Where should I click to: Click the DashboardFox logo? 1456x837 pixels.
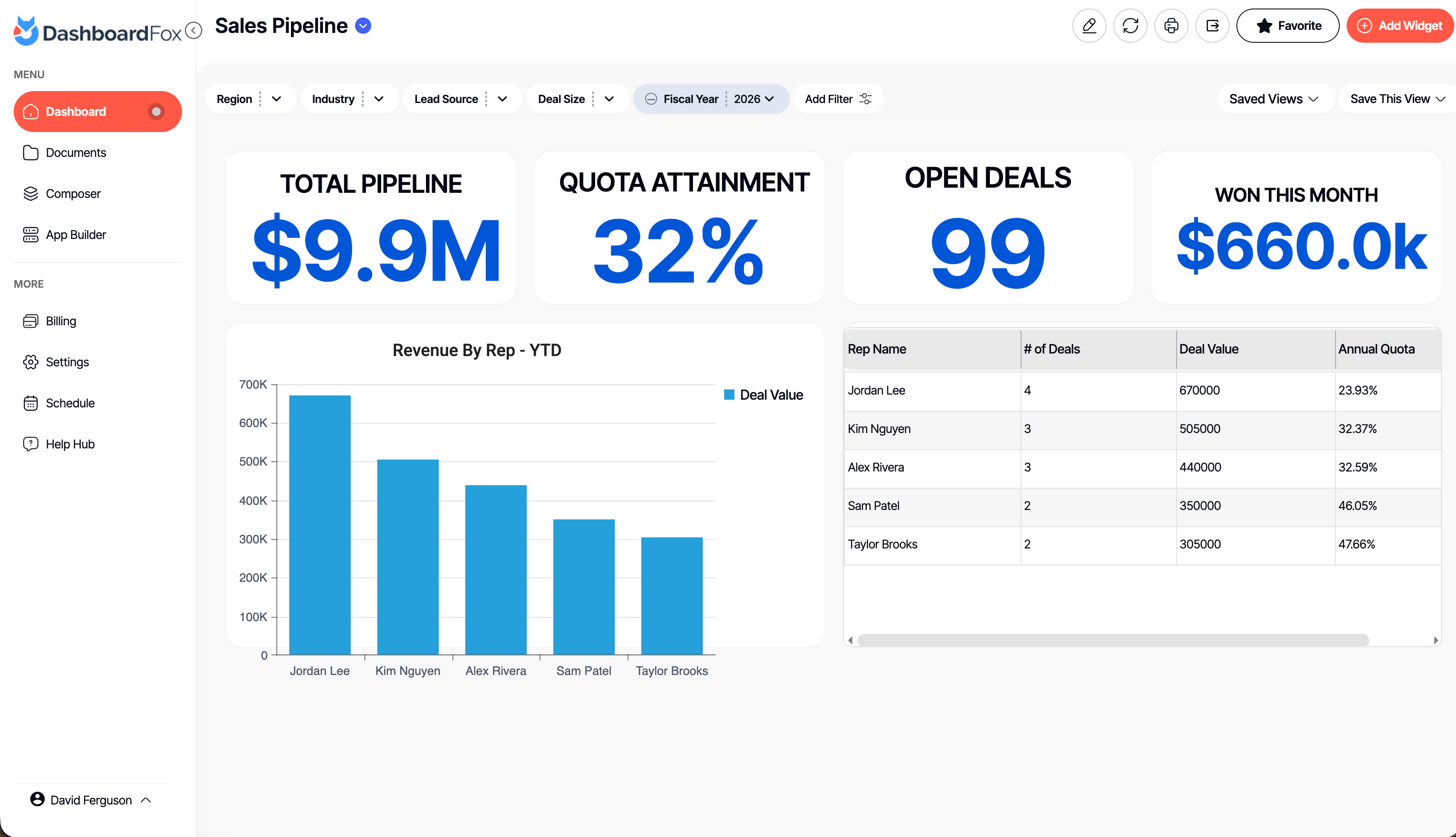(x=98, y=31)
